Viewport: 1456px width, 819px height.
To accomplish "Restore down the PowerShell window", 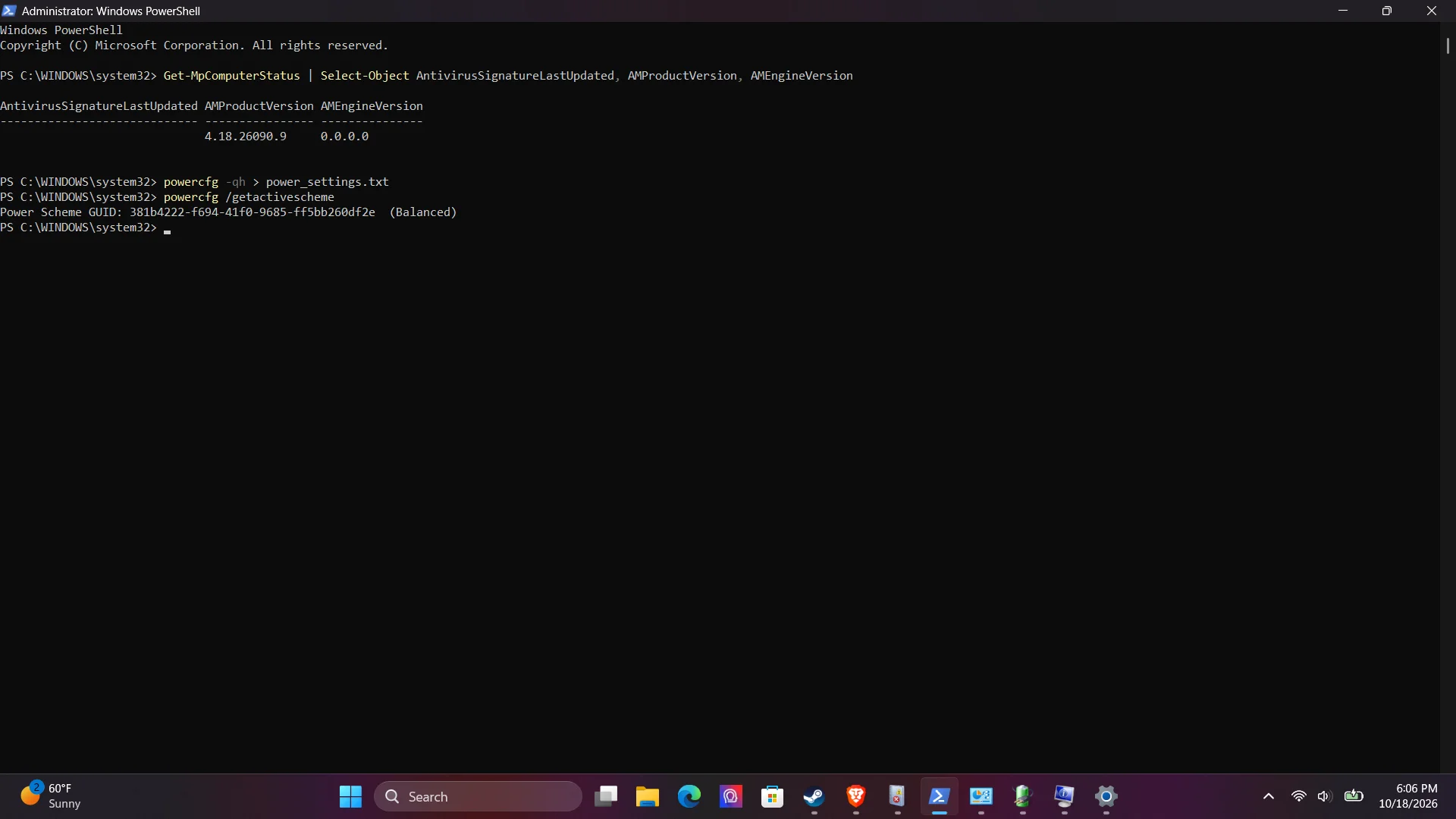I will tap(1387, 11).
